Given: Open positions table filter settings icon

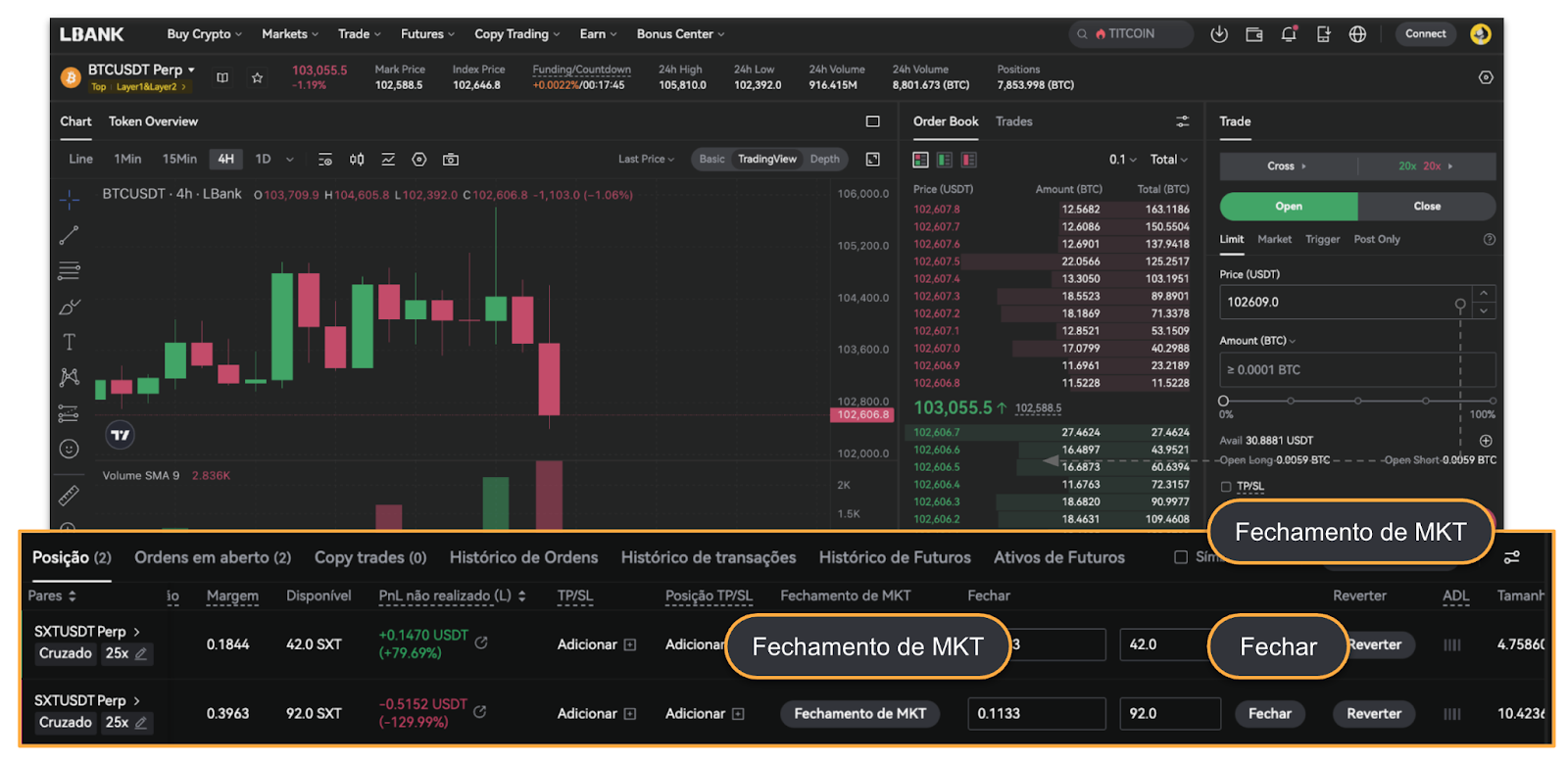Looking at the screenshot, I should (x=1512, y=557).
